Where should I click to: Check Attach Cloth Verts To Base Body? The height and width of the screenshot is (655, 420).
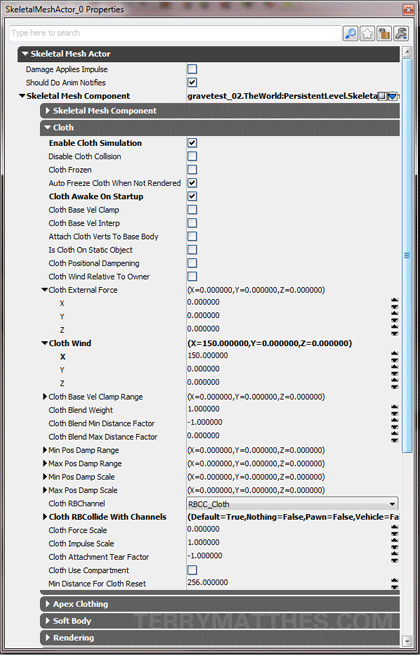click(x=192, y=236)
